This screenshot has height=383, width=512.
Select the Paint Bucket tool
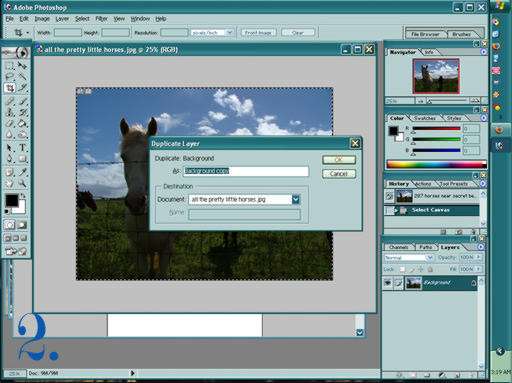coord(22,124)
